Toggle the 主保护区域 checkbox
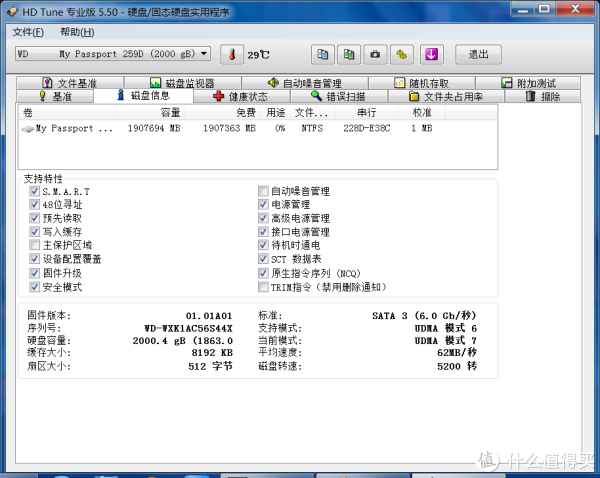The image size is (600, 478). point(34,245)
